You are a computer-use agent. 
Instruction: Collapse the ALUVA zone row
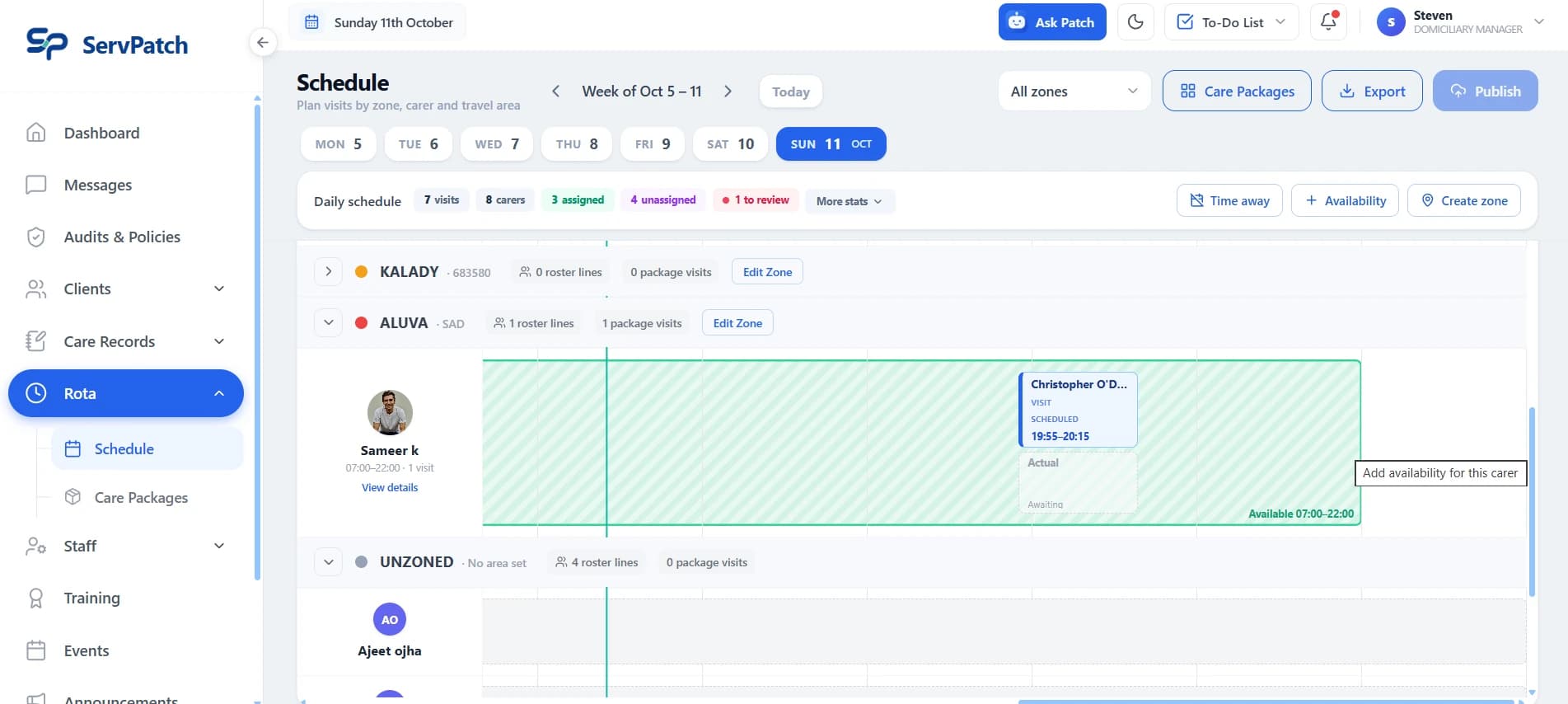(328, 322)
